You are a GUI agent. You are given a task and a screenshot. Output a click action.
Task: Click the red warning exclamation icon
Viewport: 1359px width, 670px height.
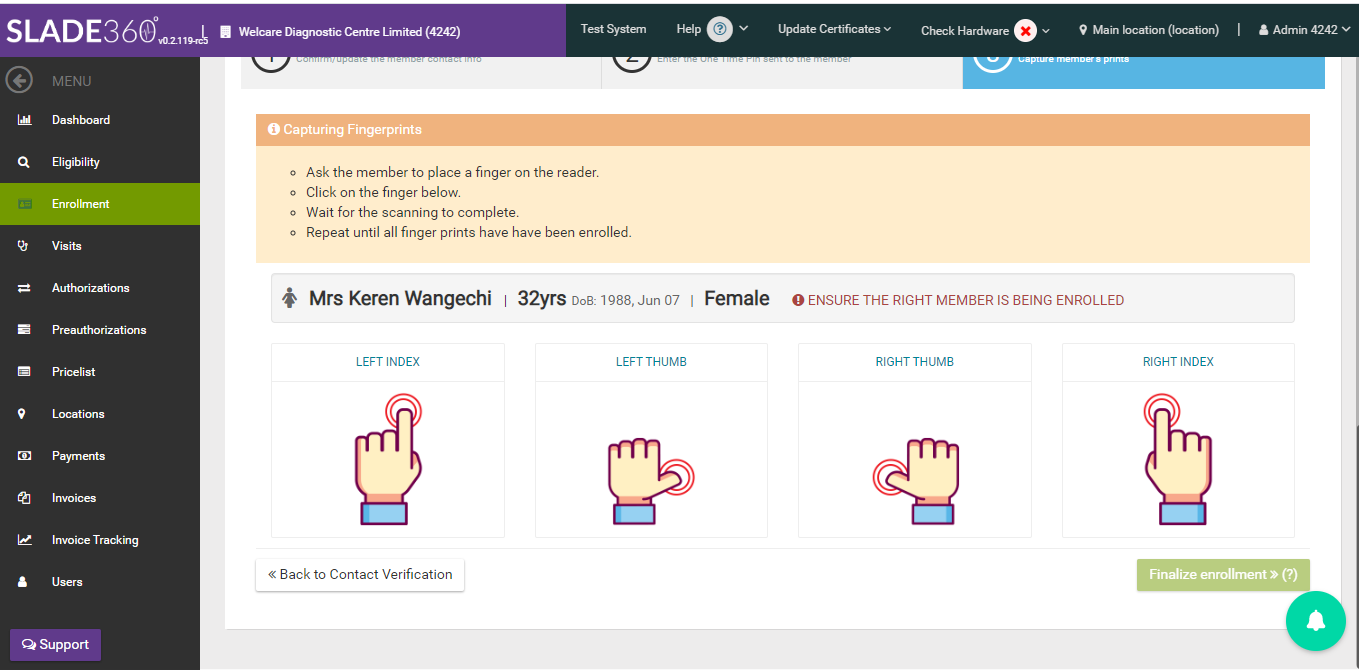[x=798, y=300]
